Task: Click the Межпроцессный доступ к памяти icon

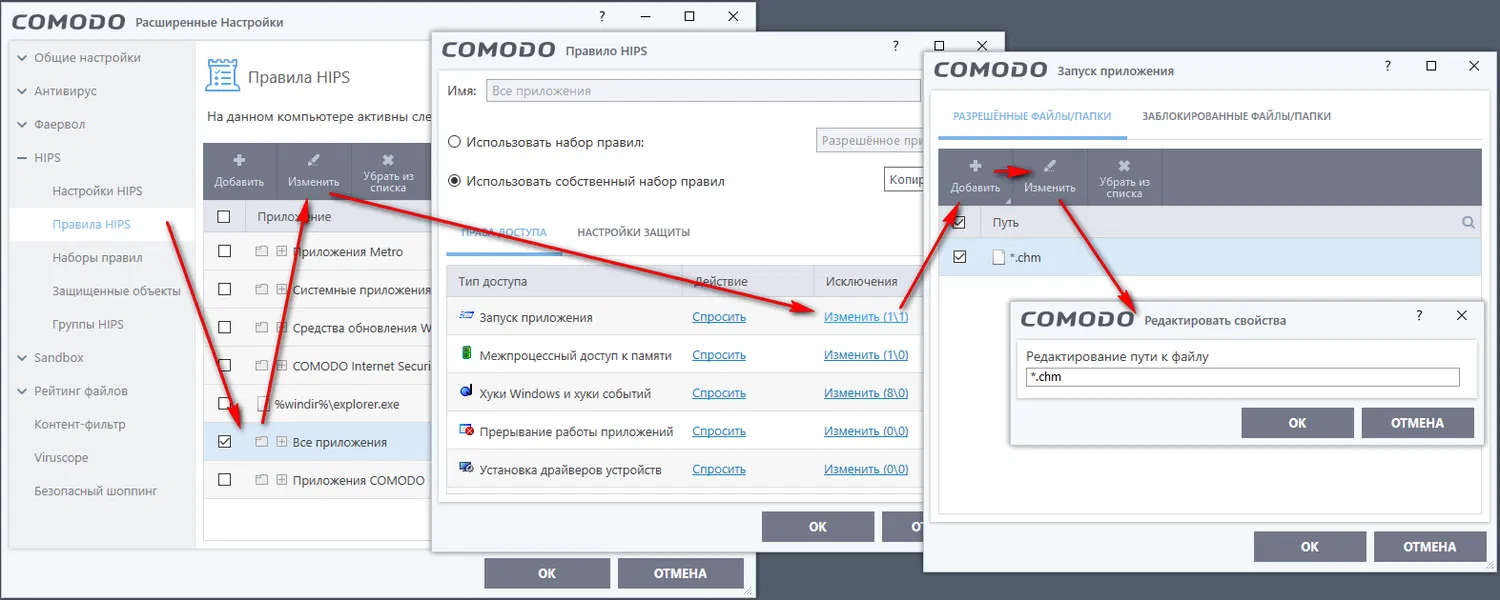Action: [x=466, y=354]
